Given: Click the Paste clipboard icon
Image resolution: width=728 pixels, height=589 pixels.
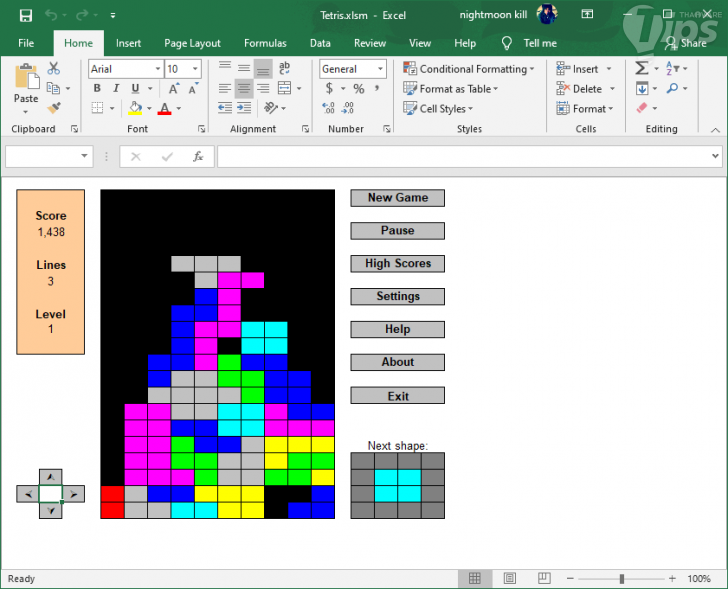Looking at the screenshot, I should pos(26,77).
